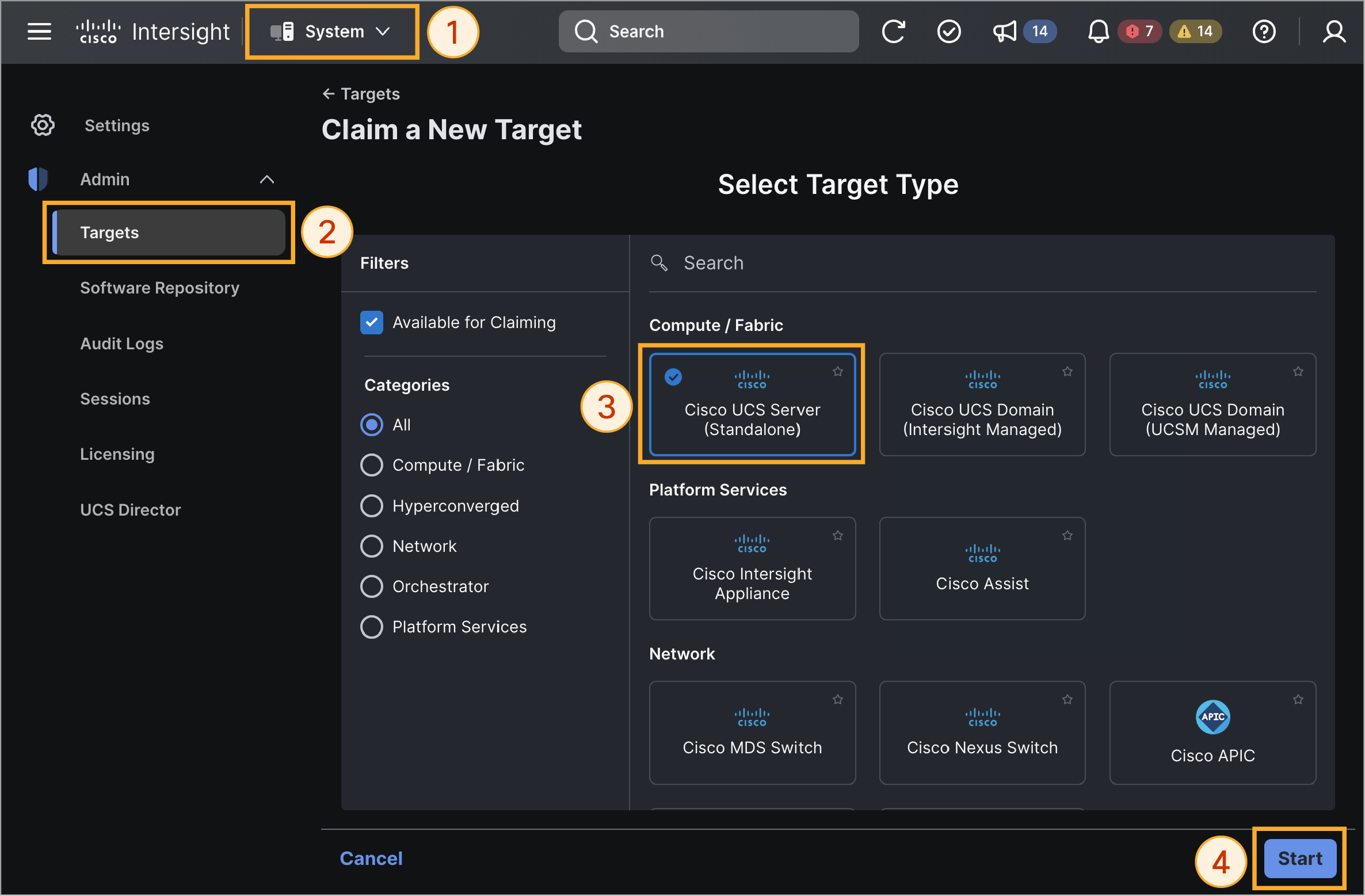Open the Settings gear item
This screenshot has width=1365, height=896.
90,125
